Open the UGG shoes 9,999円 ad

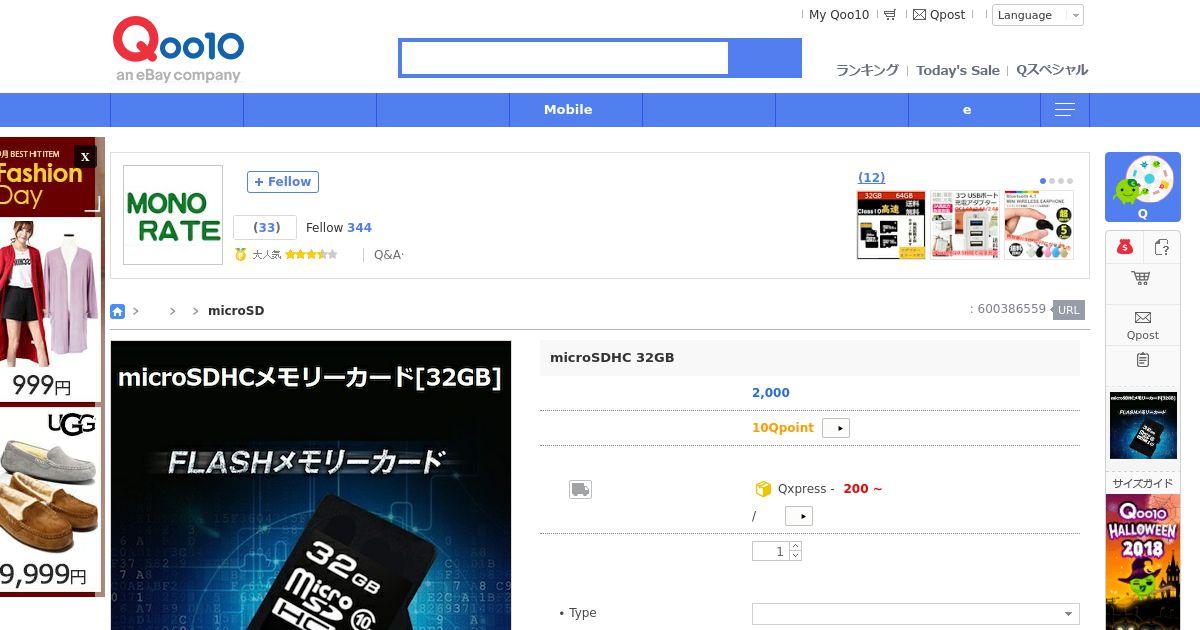click(50, 500)
